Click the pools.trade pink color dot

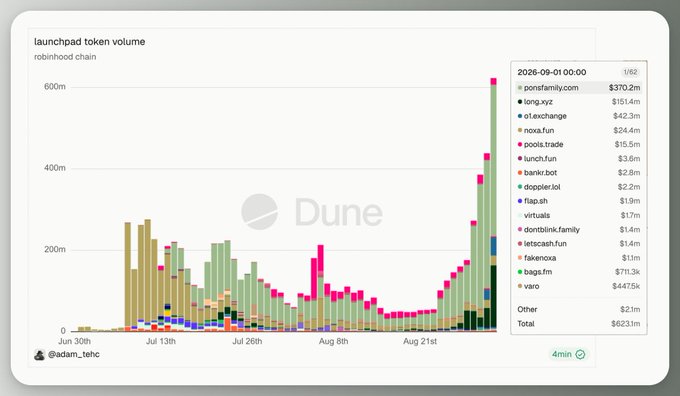(520, 144)
